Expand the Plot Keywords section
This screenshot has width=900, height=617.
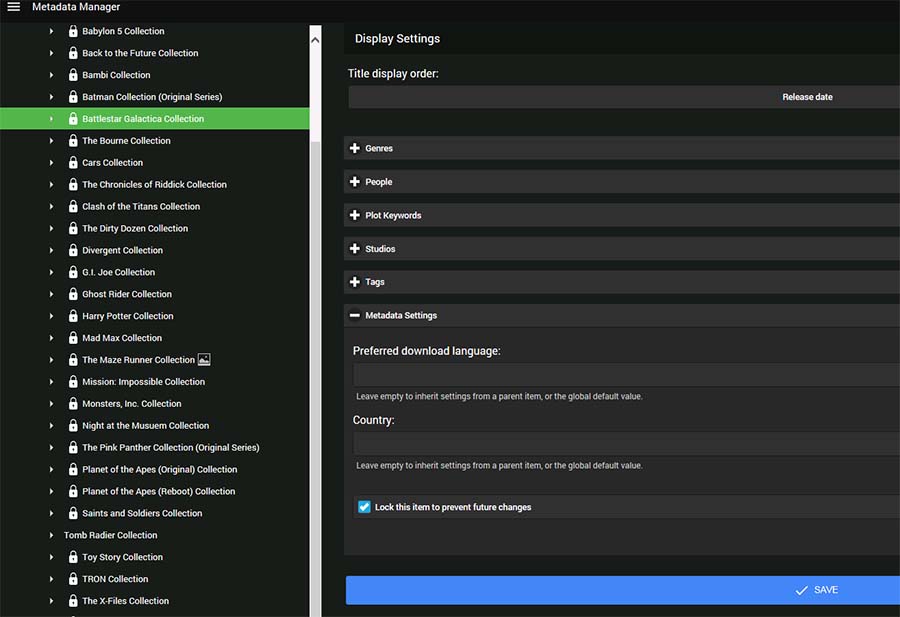point(392,216)
